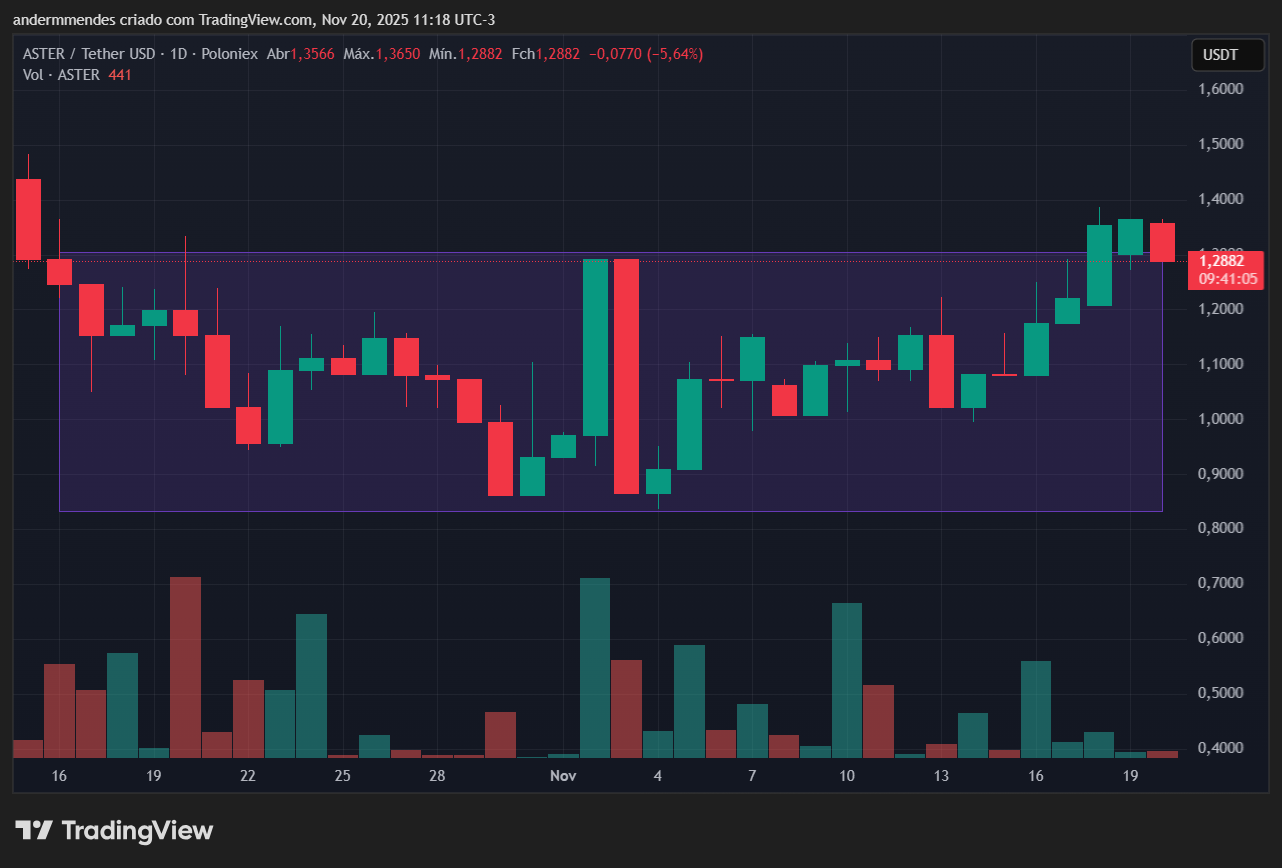Viewport: 1282px width, 868px height.
Task: Toggle the countdown timer on the price label
Action: click(1227, 280)
